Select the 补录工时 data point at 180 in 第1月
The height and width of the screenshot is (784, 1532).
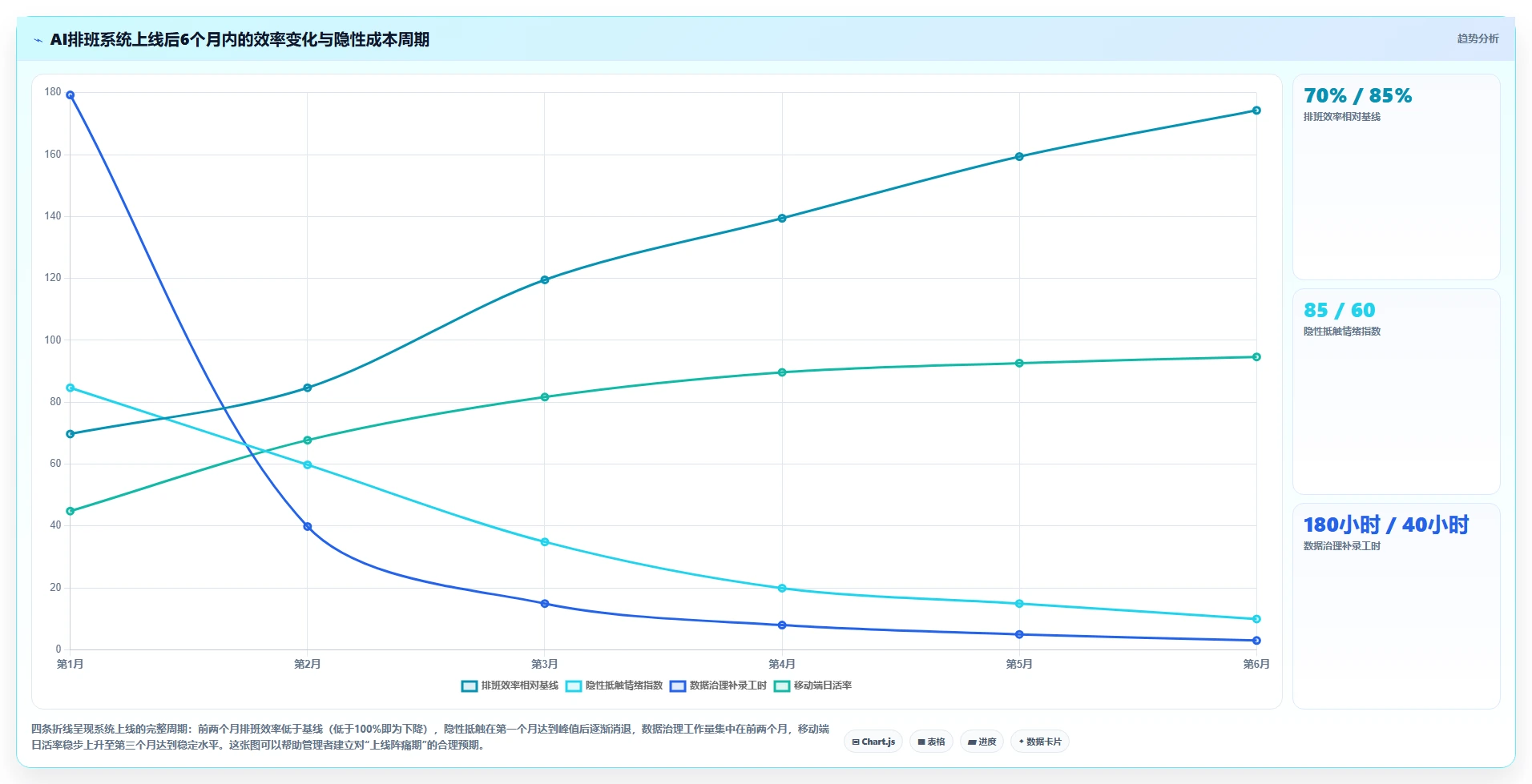71,95
